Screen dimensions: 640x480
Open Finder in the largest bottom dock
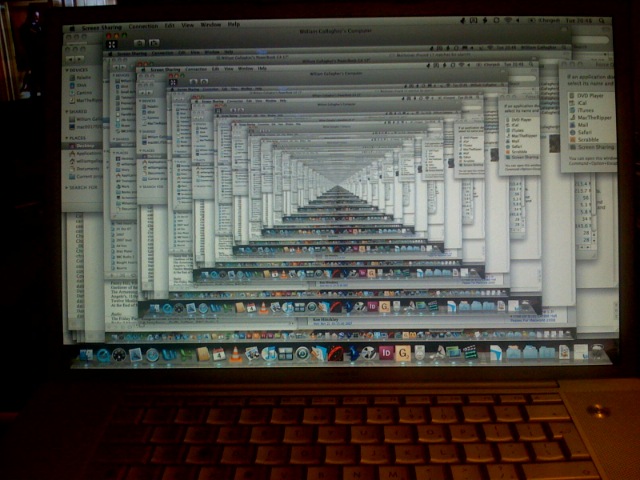click(x=86, y=354)
